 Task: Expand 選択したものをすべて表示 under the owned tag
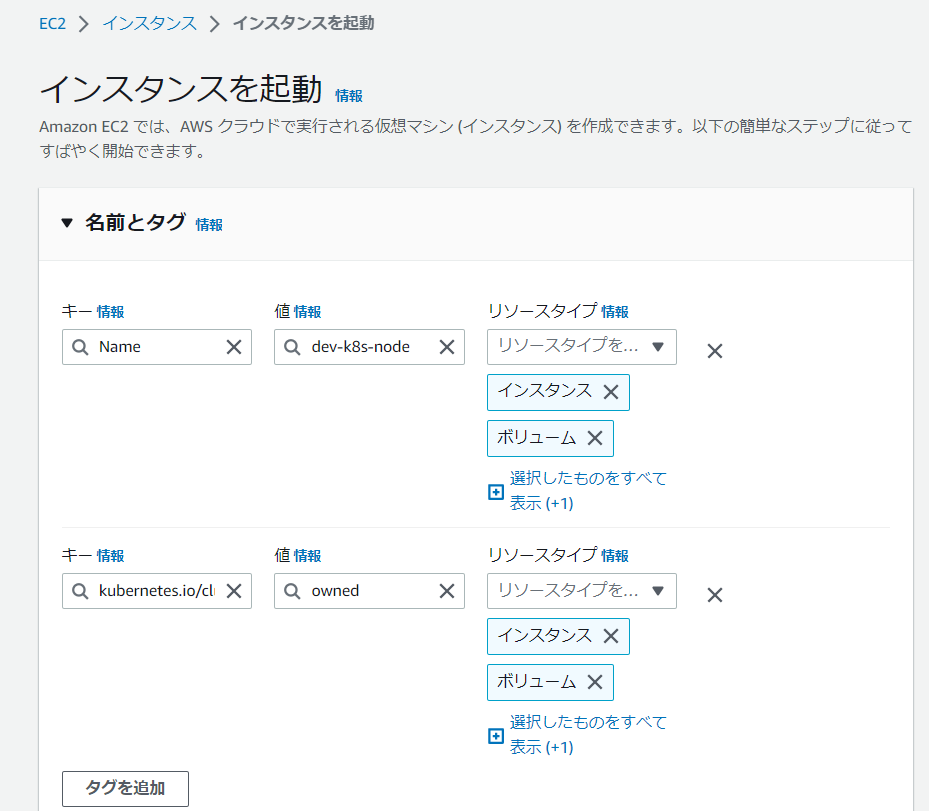pos(578,734)
